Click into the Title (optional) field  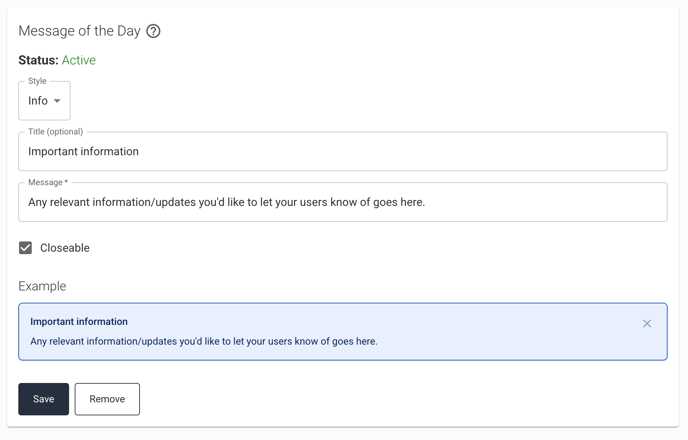pos(343,151)
